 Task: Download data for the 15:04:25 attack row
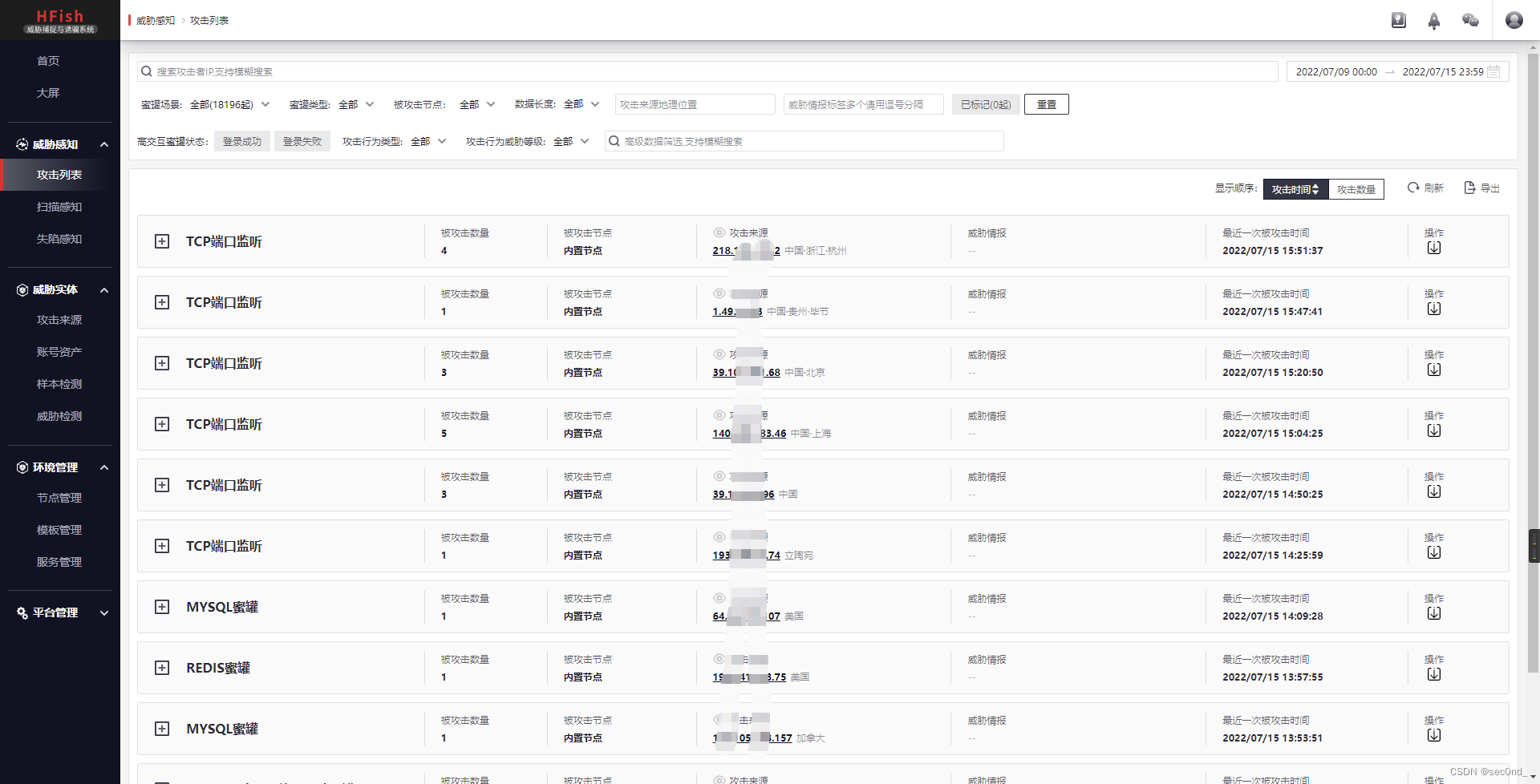[x=1434, y=431]
